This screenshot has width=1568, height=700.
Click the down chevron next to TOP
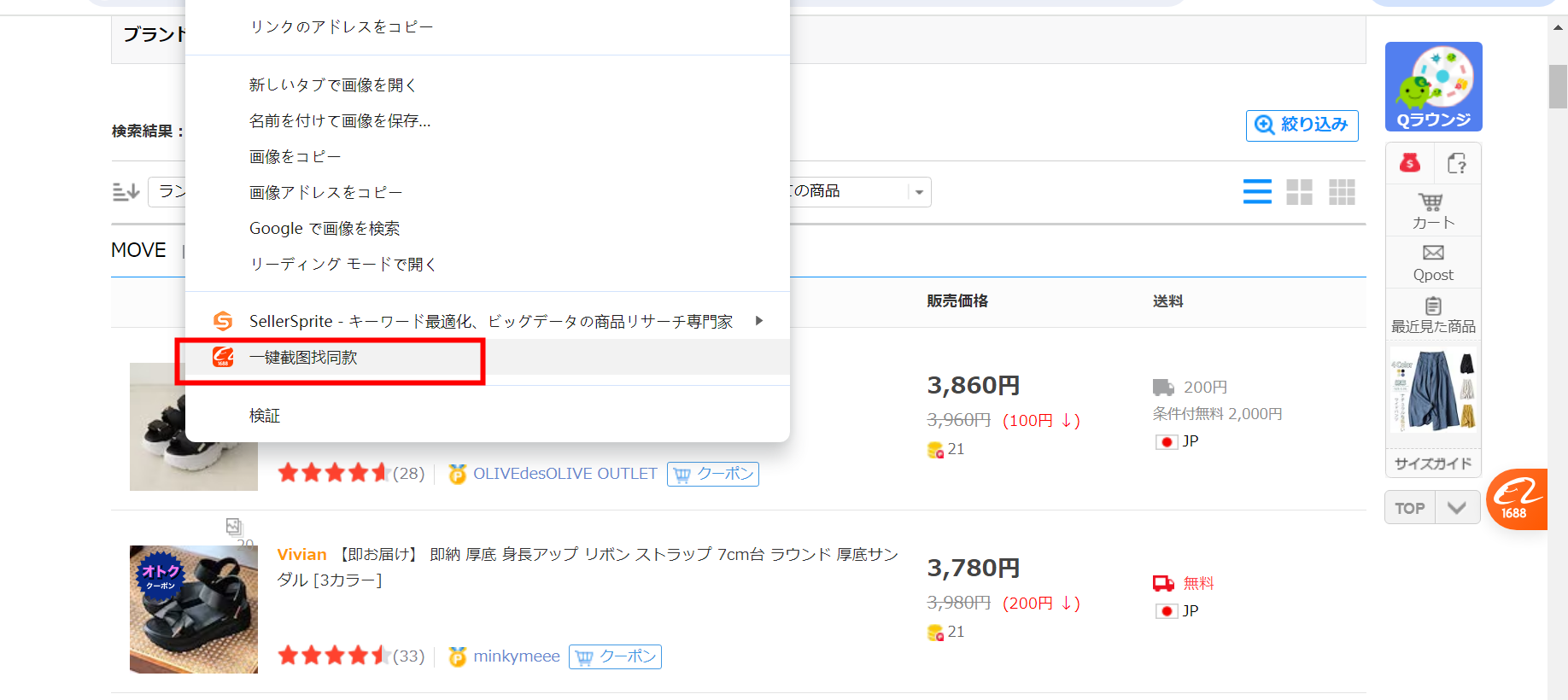pos(1457,508)
